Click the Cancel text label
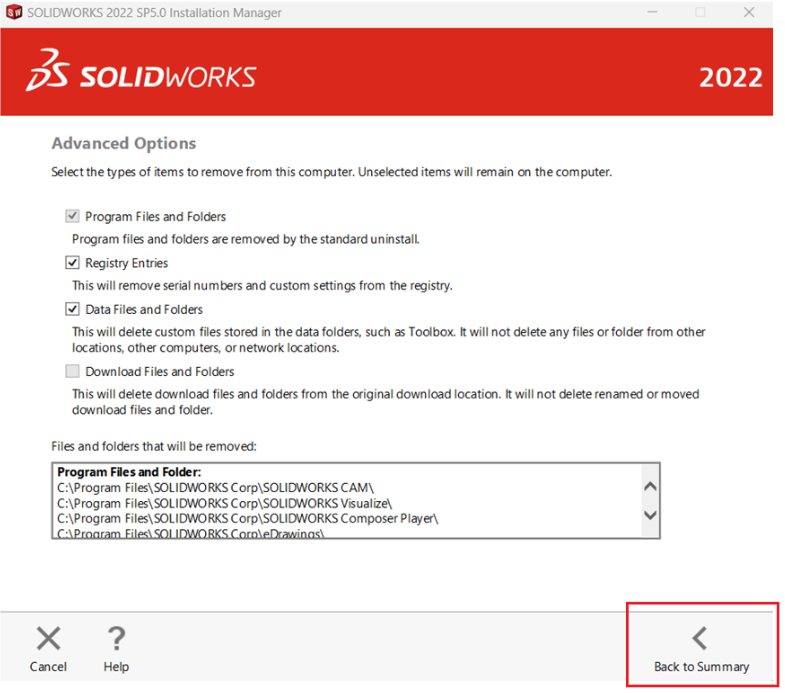This screenshot has width=785, height=693. point(48,667)
